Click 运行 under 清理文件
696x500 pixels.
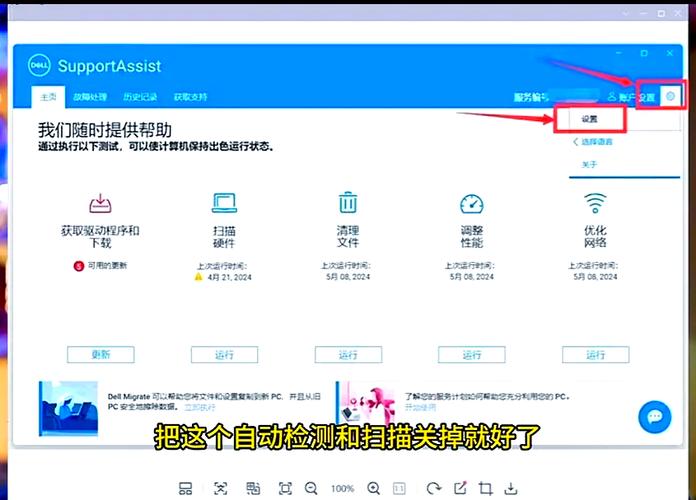tap(348, 355)
